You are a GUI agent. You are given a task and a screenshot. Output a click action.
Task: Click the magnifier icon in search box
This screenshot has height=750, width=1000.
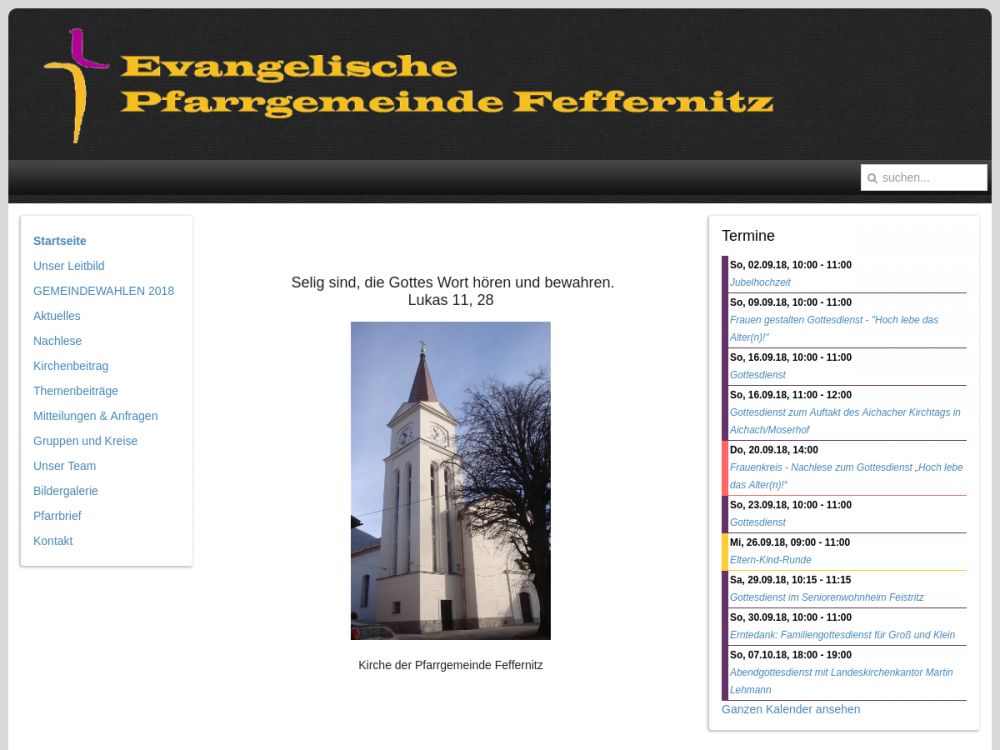pyautogui.click(x=872, y=178)
